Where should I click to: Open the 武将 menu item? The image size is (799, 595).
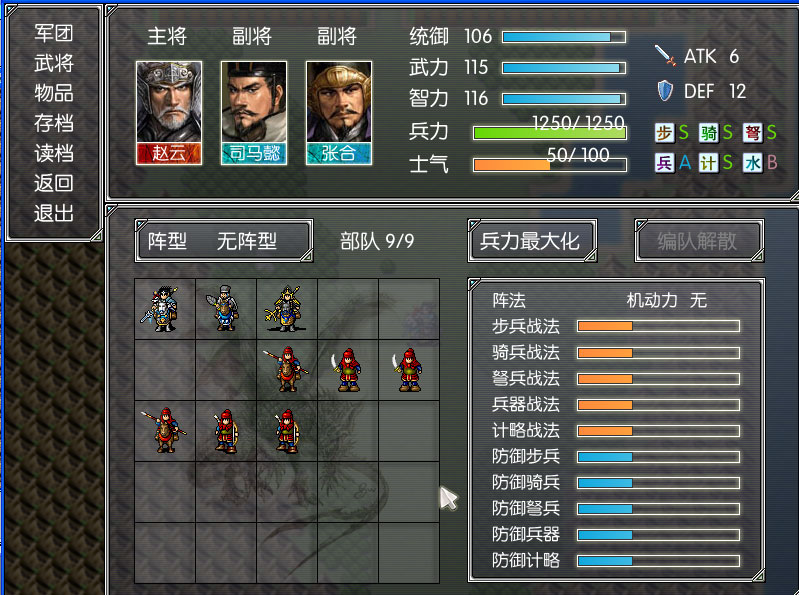[x=54, y=63]
